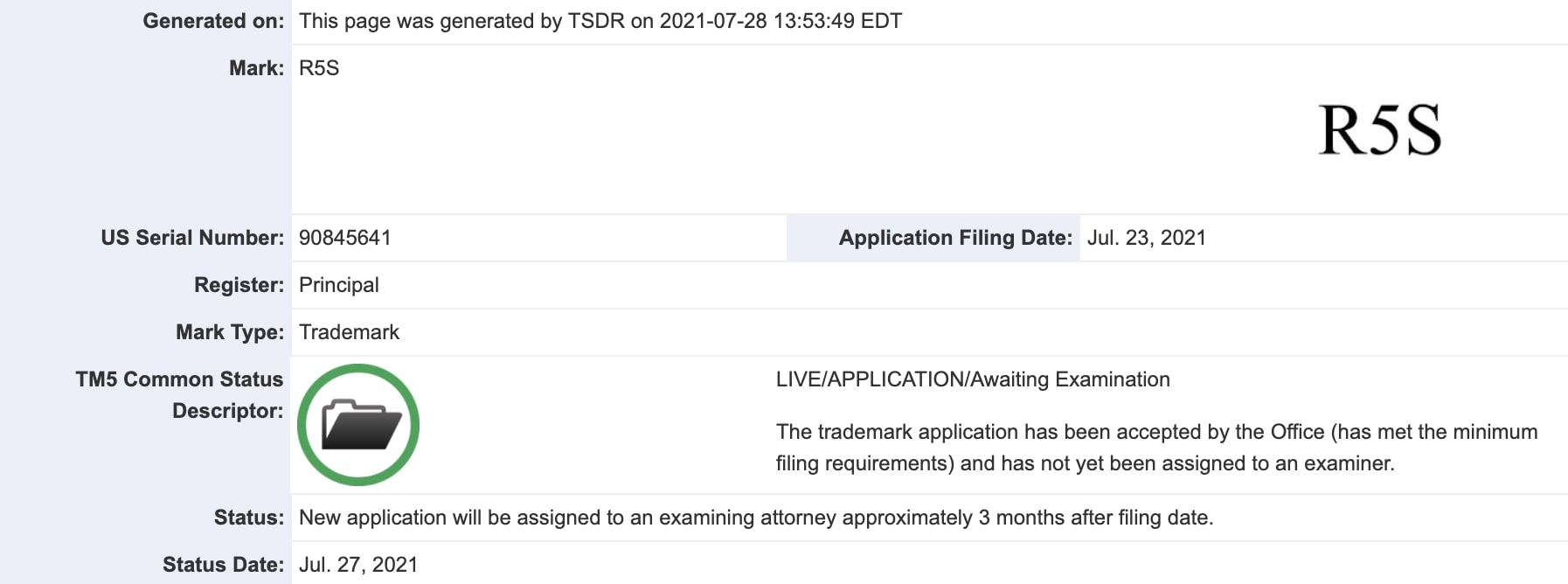The height and width of the screenshot is (584, 1568).
Task: Click the Generated on label
Action: (213, 21)
